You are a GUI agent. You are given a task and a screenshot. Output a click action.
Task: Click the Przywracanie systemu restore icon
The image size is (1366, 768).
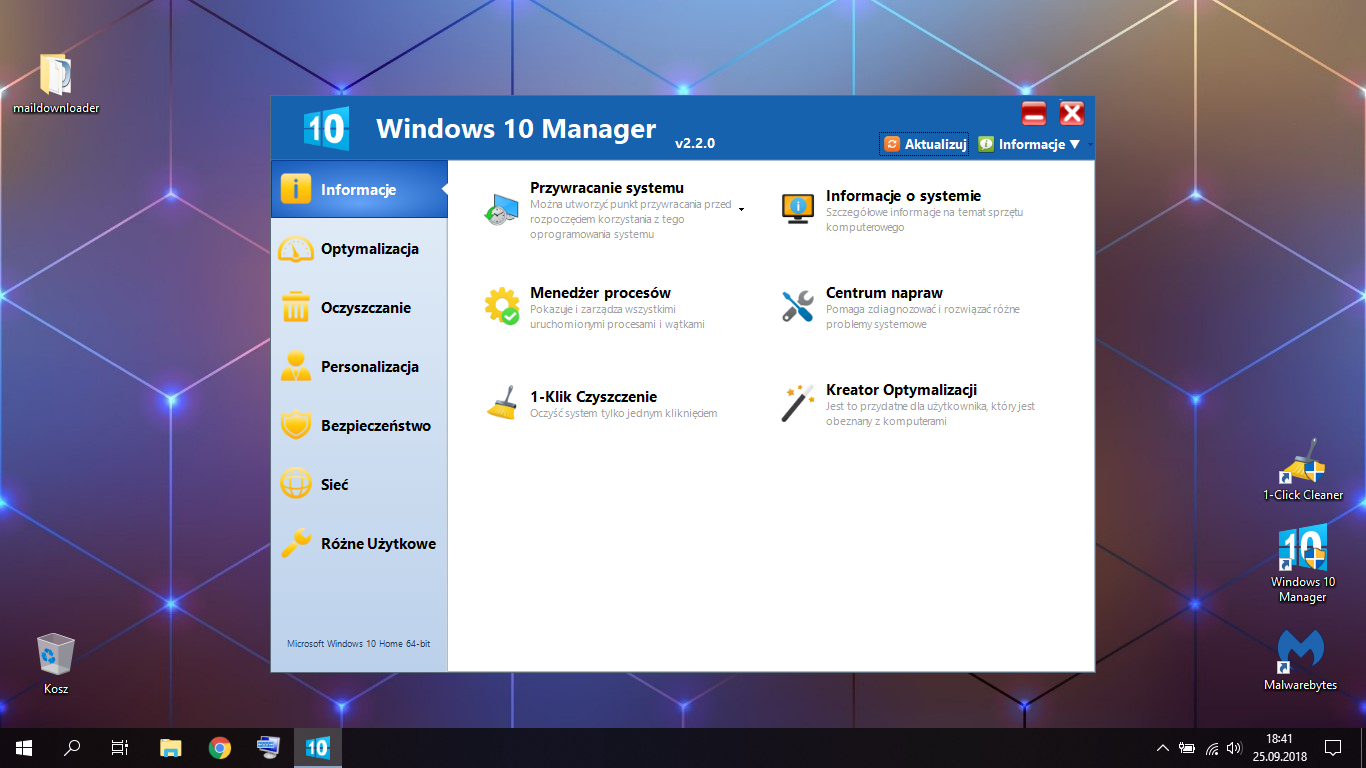tap(501, 210)
